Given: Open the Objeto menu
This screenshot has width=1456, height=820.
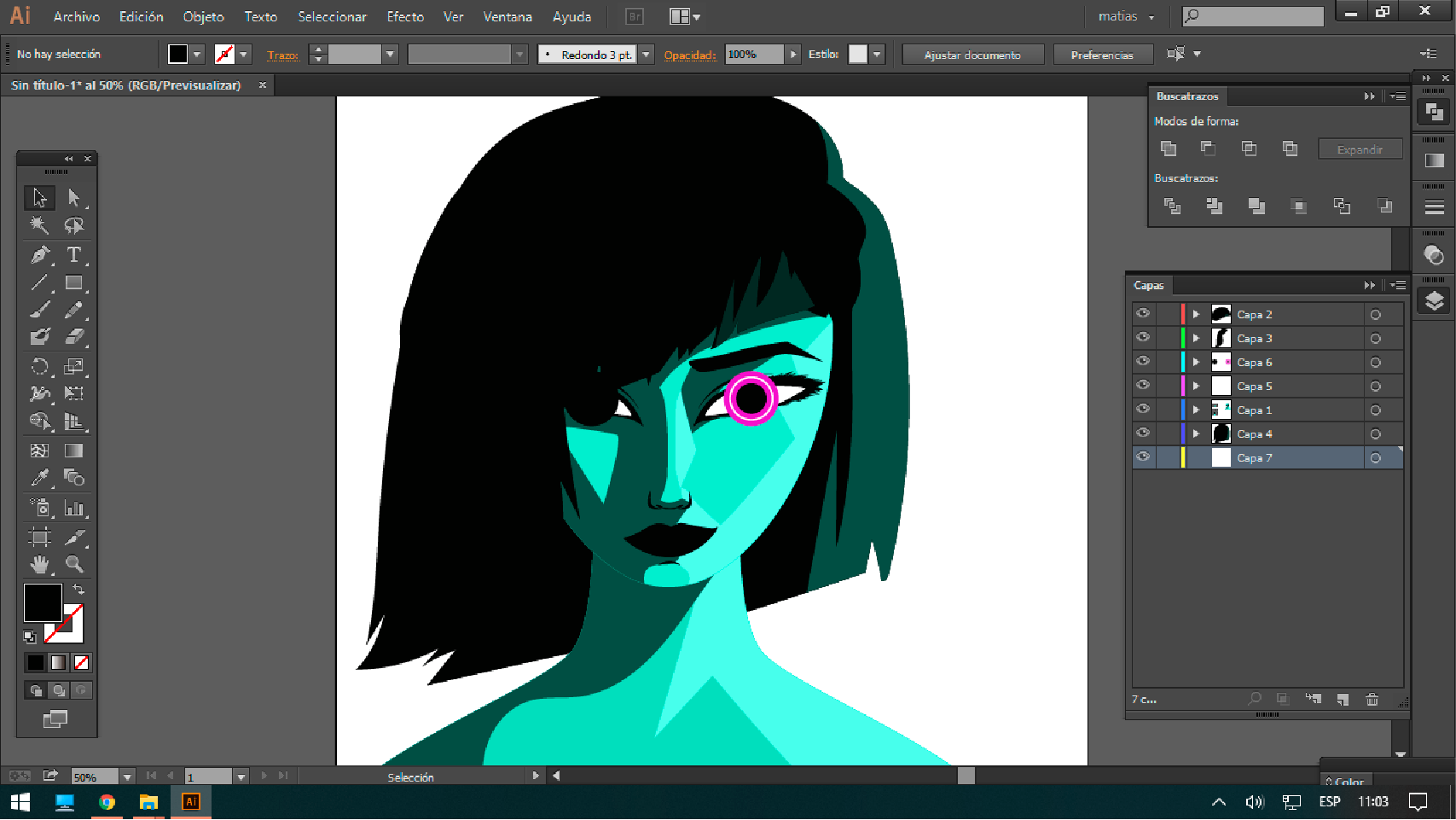Looking at the screenshot, I should (x=204, y=17).
